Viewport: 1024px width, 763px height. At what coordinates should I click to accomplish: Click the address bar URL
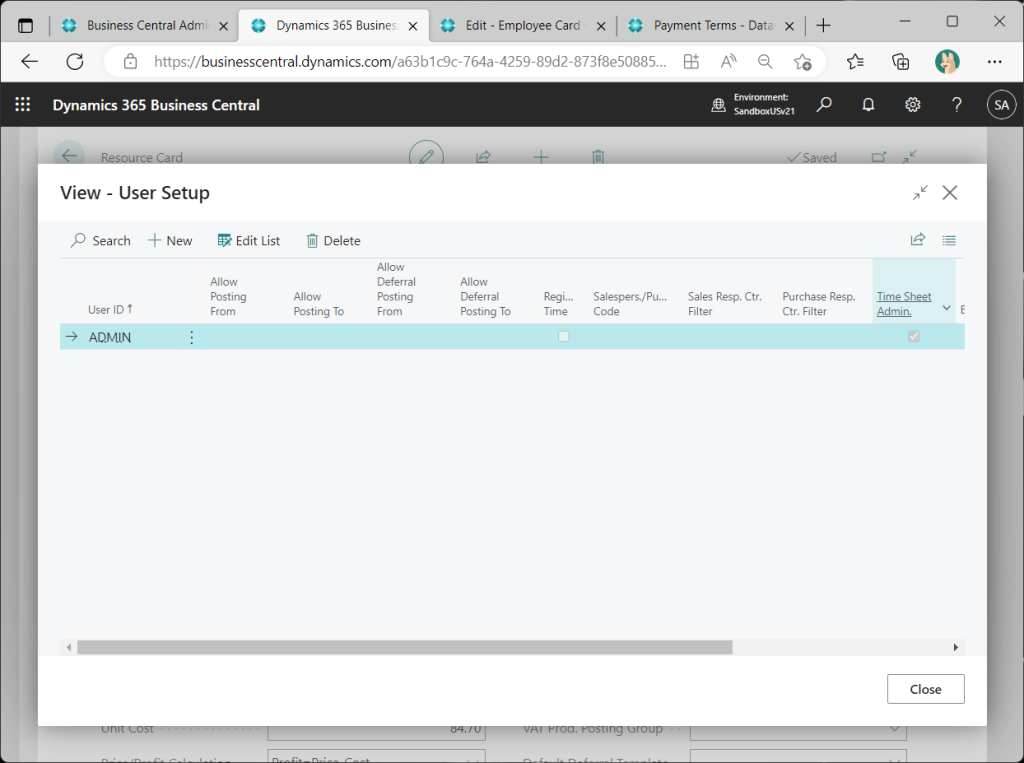tap(410, 61)
